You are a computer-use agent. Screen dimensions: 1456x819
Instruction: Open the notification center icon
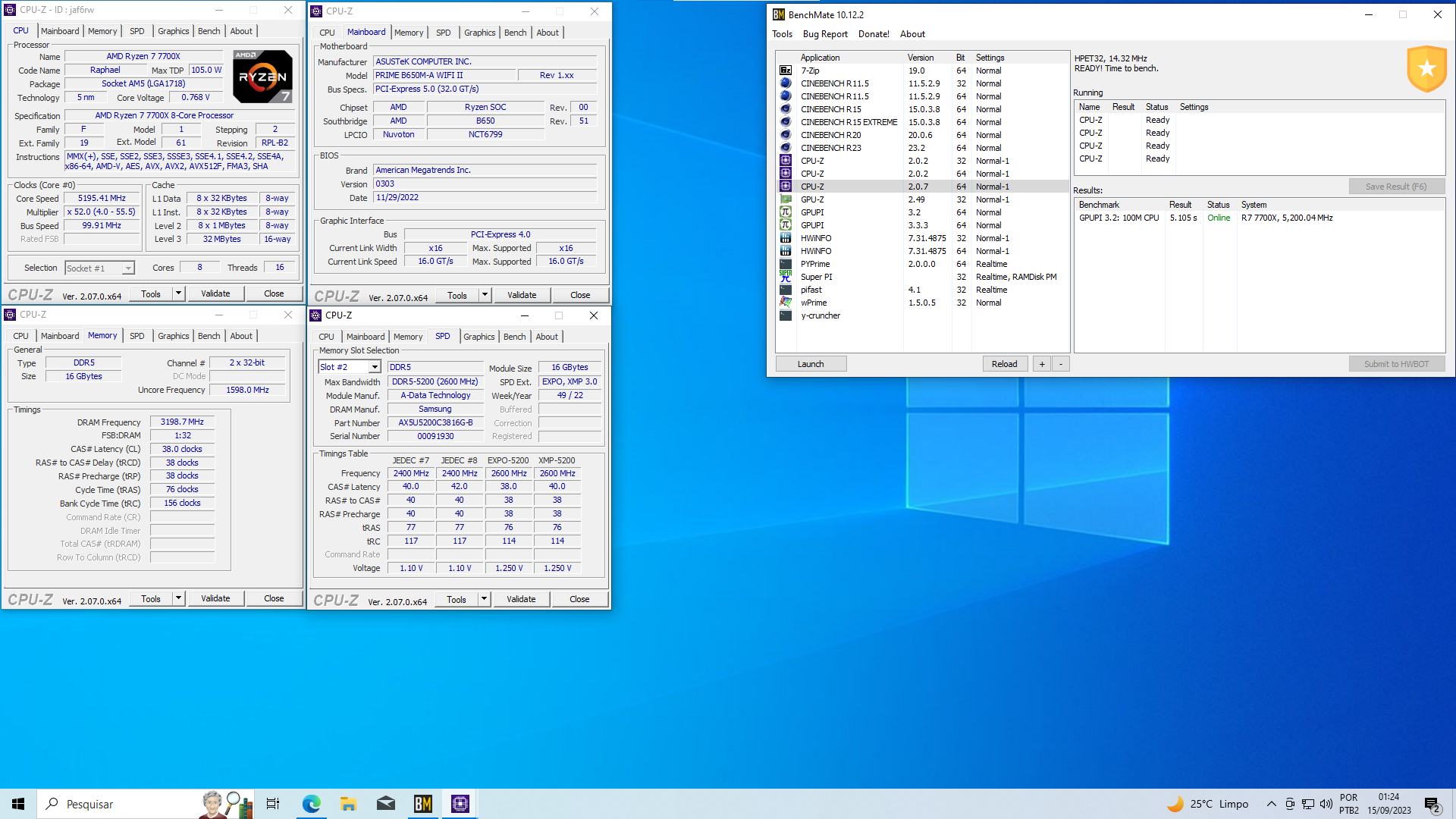1432,805
